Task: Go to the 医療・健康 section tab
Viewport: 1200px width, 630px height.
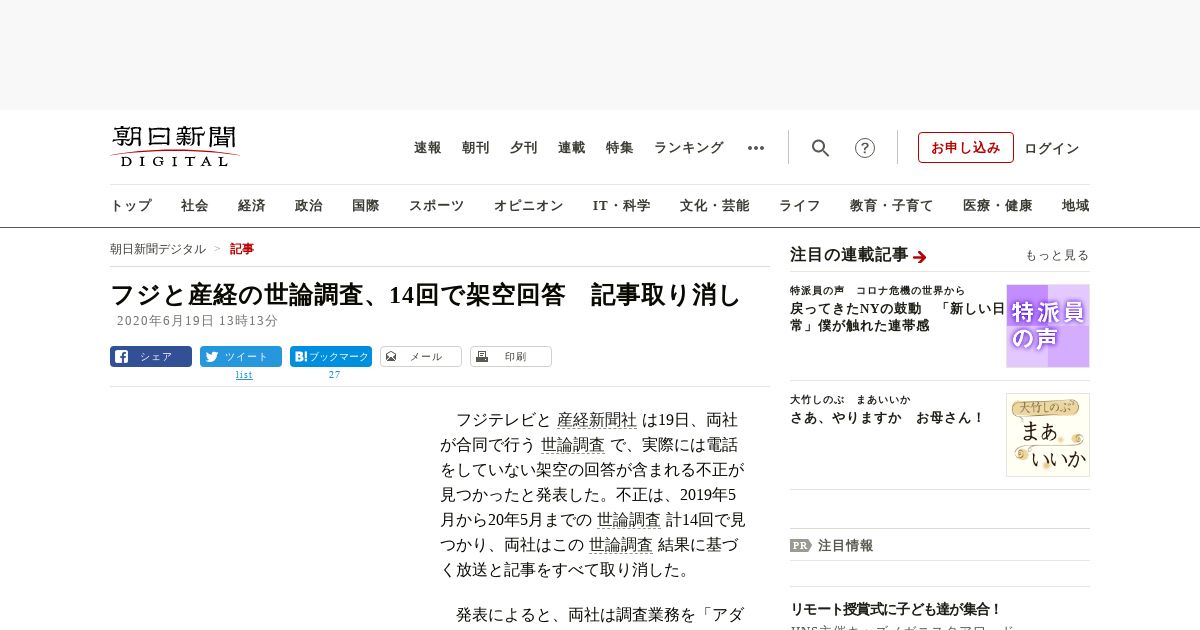Action: click(x=998, y=206)
